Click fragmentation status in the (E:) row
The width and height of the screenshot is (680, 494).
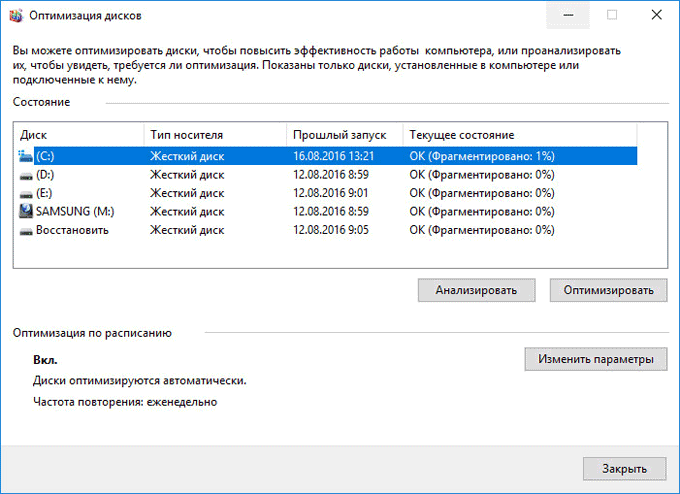pyautogui.click(x=482, y=193)
